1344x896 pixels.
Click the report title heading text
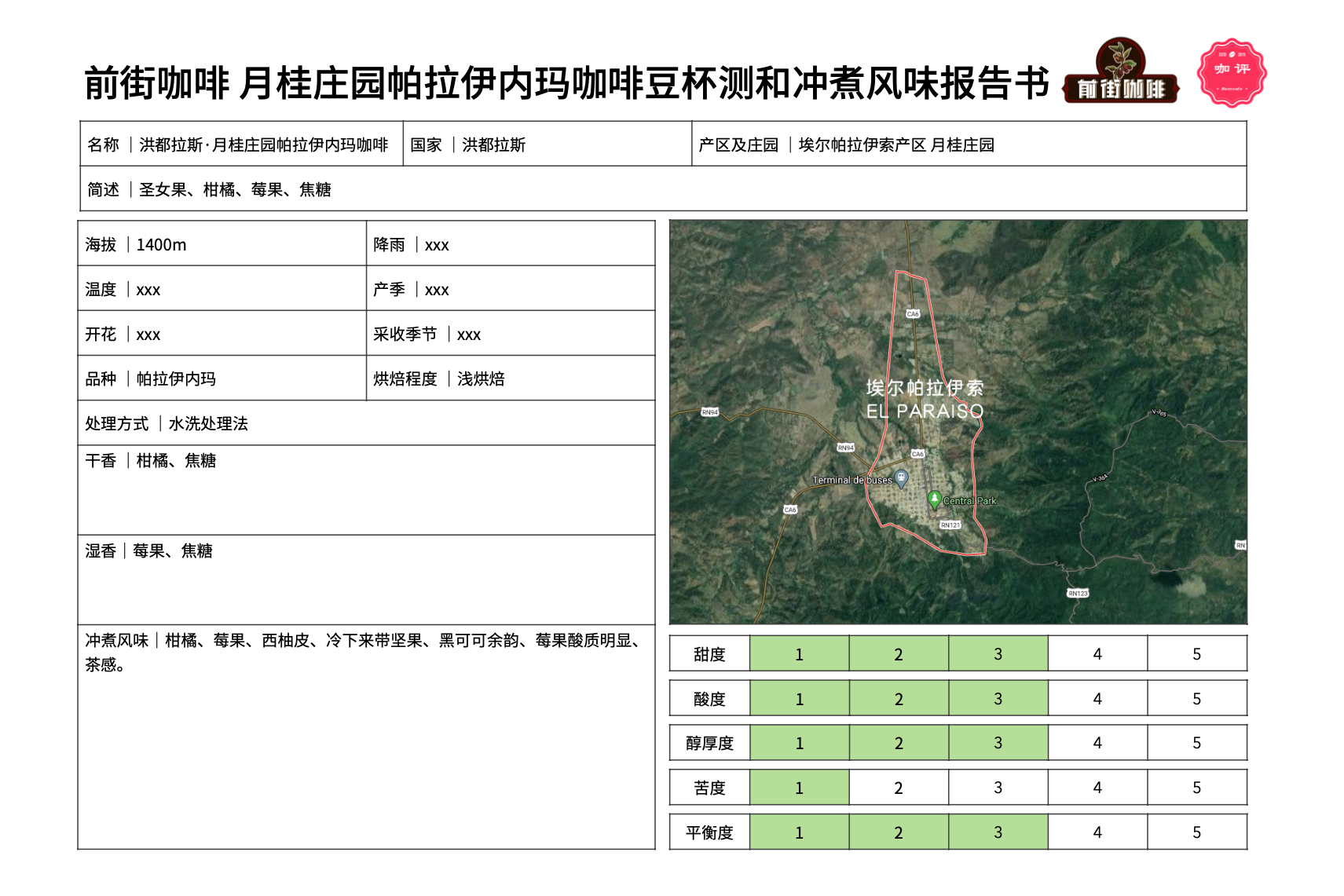tap(566, 83)
